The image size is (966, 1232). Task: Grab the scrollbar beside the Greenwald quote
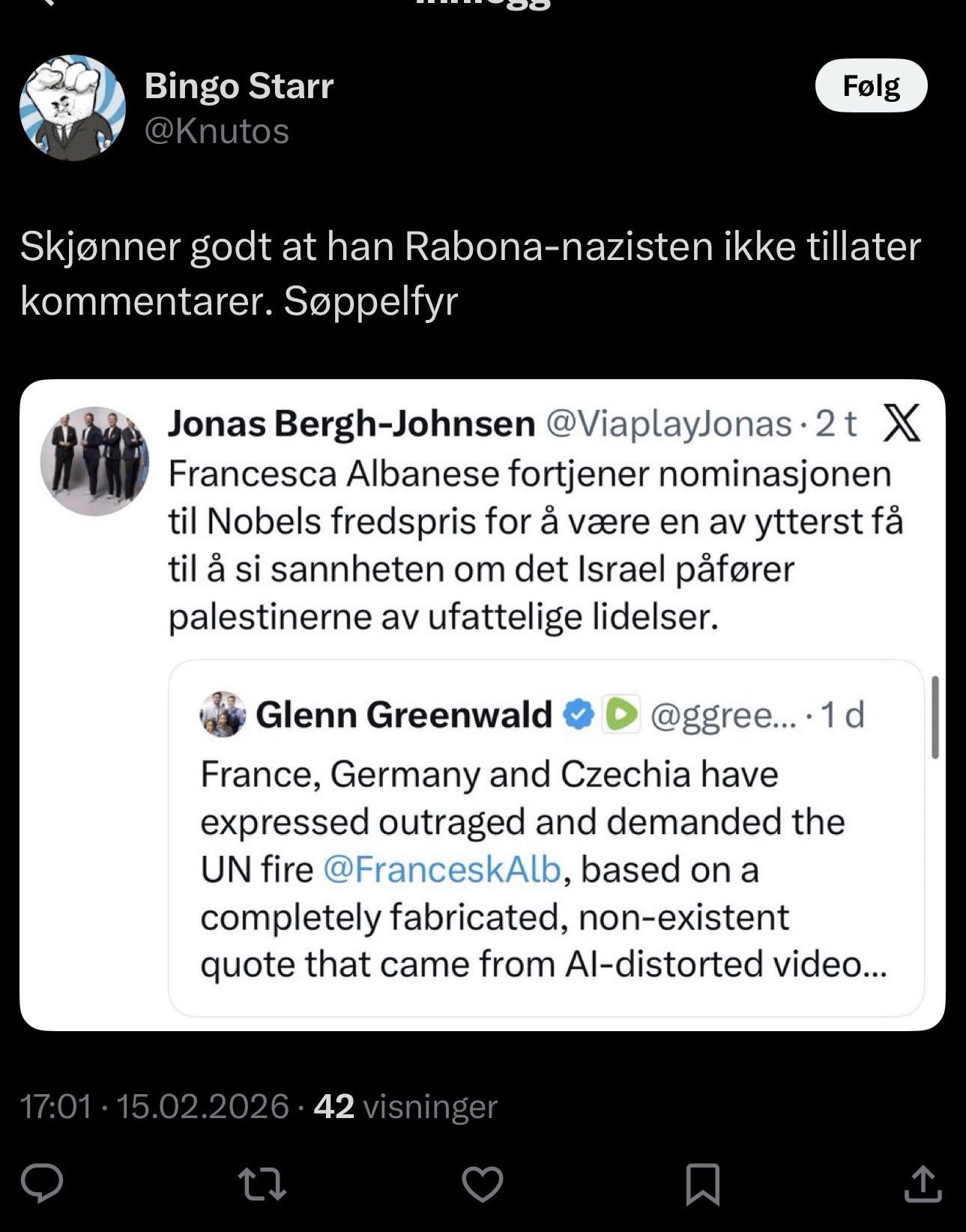pos(935,717)
